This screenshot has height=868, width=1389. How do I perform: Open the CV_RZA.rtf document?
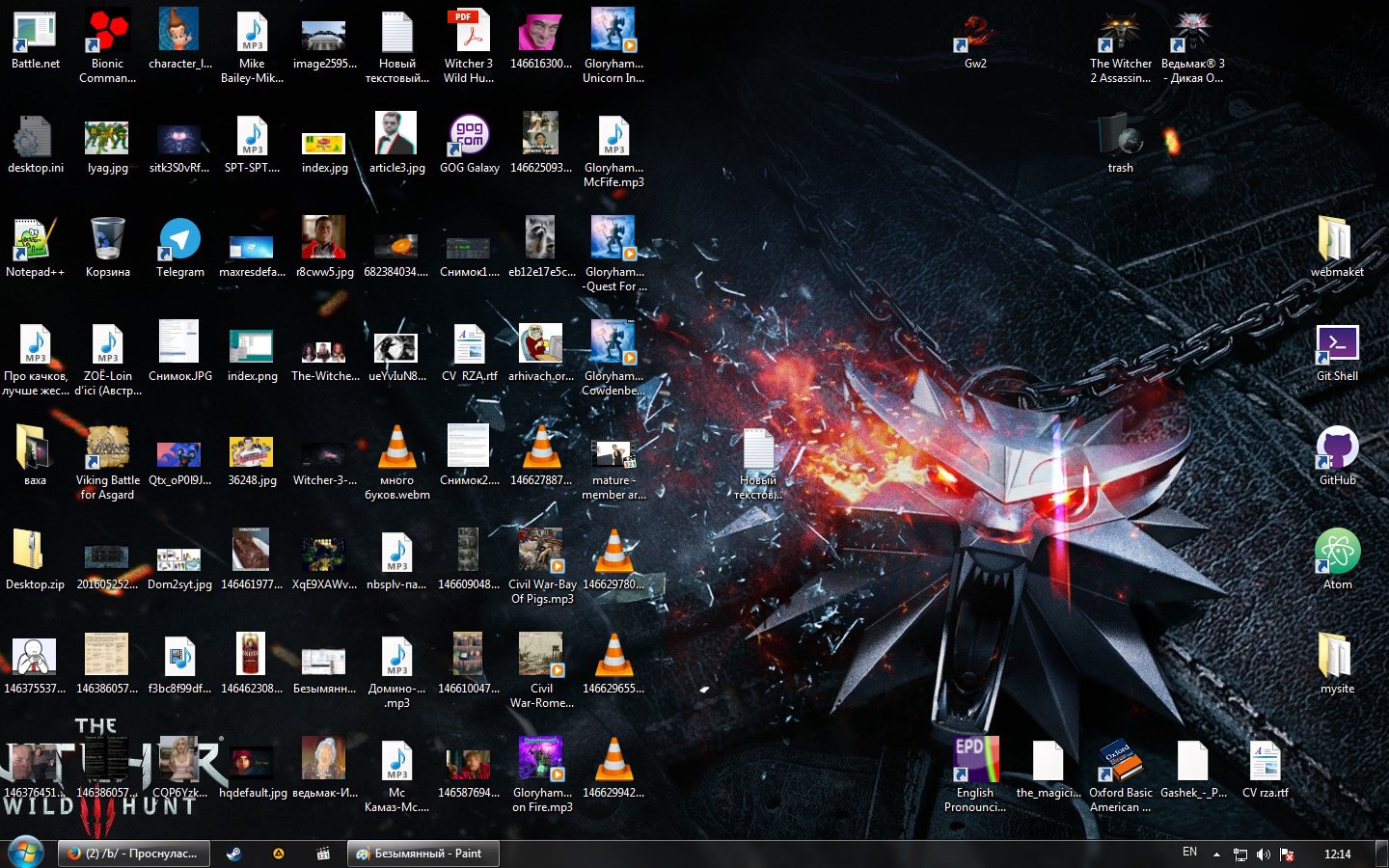(x=469, y=352)
